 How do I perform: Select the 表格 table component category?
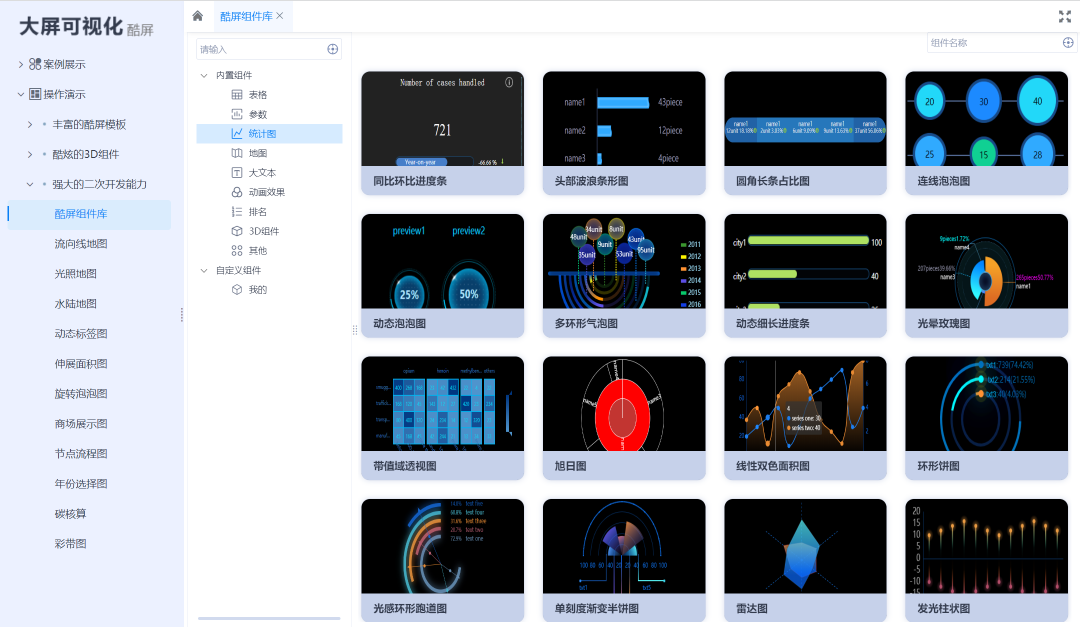257,95
